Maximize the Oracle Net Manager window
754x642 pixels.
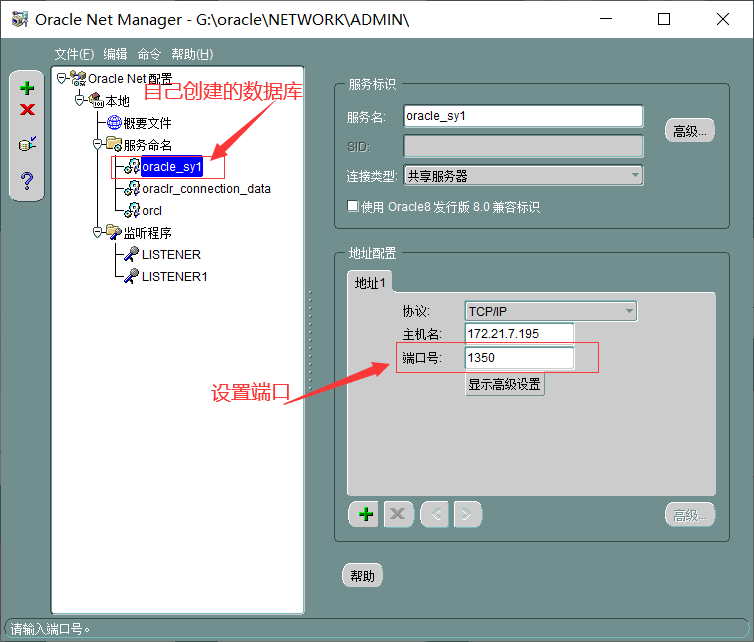(x=664, y=19)
